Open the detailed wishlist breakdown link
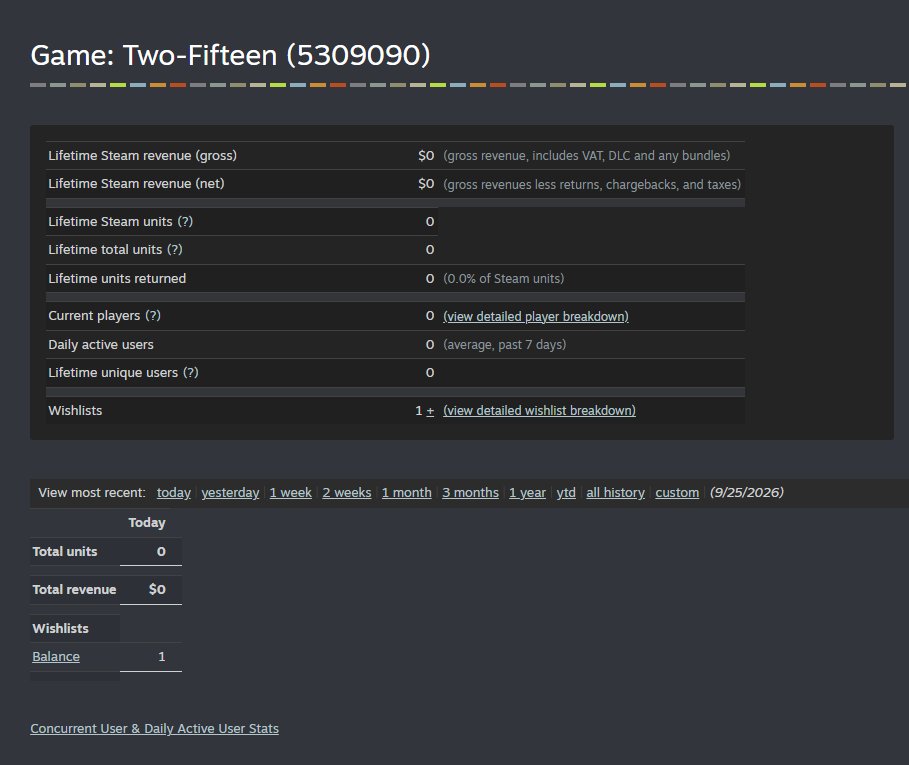The image size is (909, 765). 539,410
